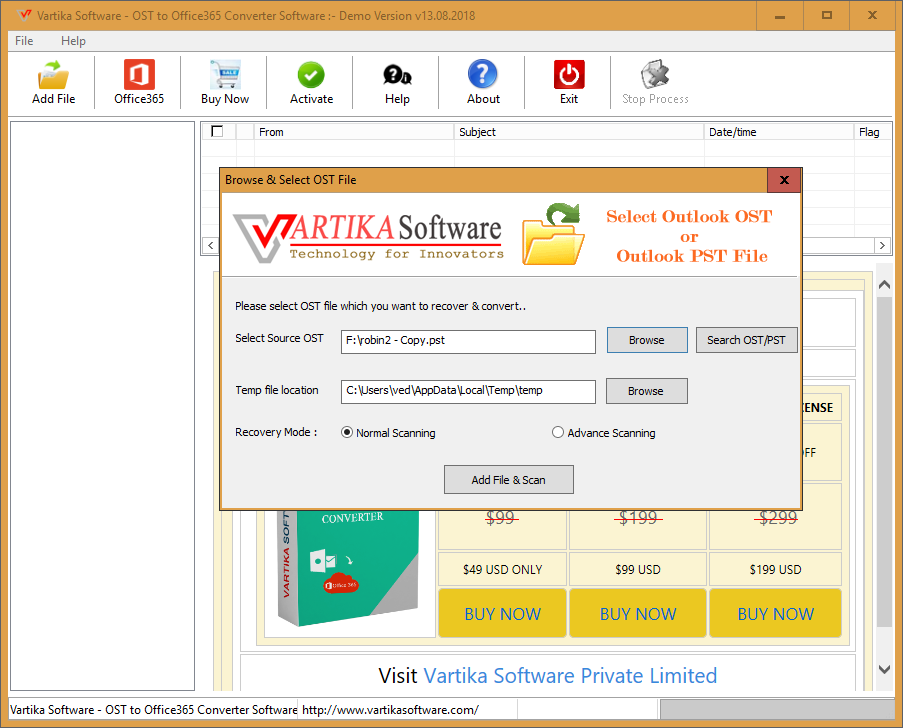This screenshot has height=728, width=903.
Task: Click the Select Source OST path field
Action: tap(468, 341)
